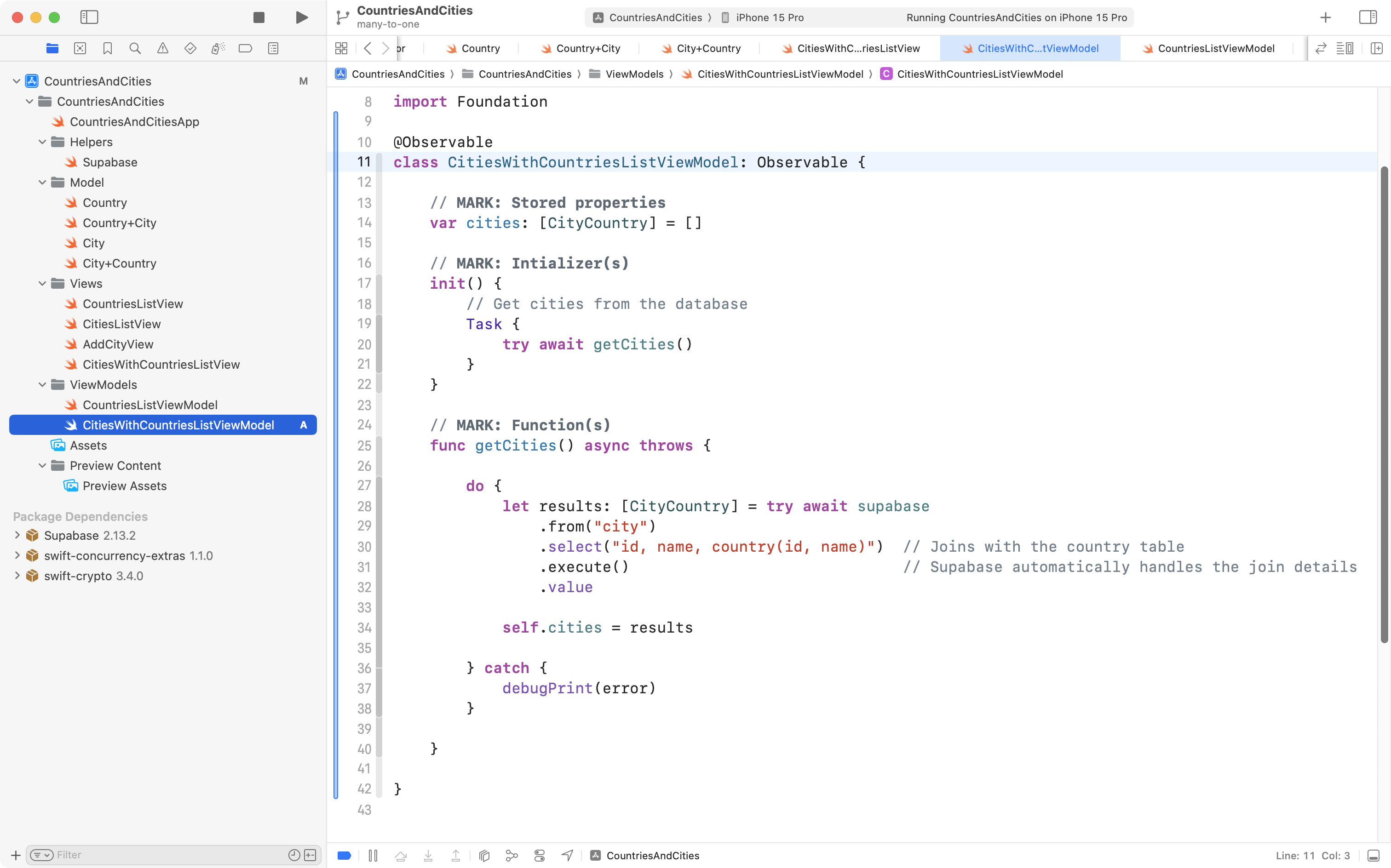Open the breakpoint navigator icon
Screen dimensions: 1391x868
tap(246, 48)
